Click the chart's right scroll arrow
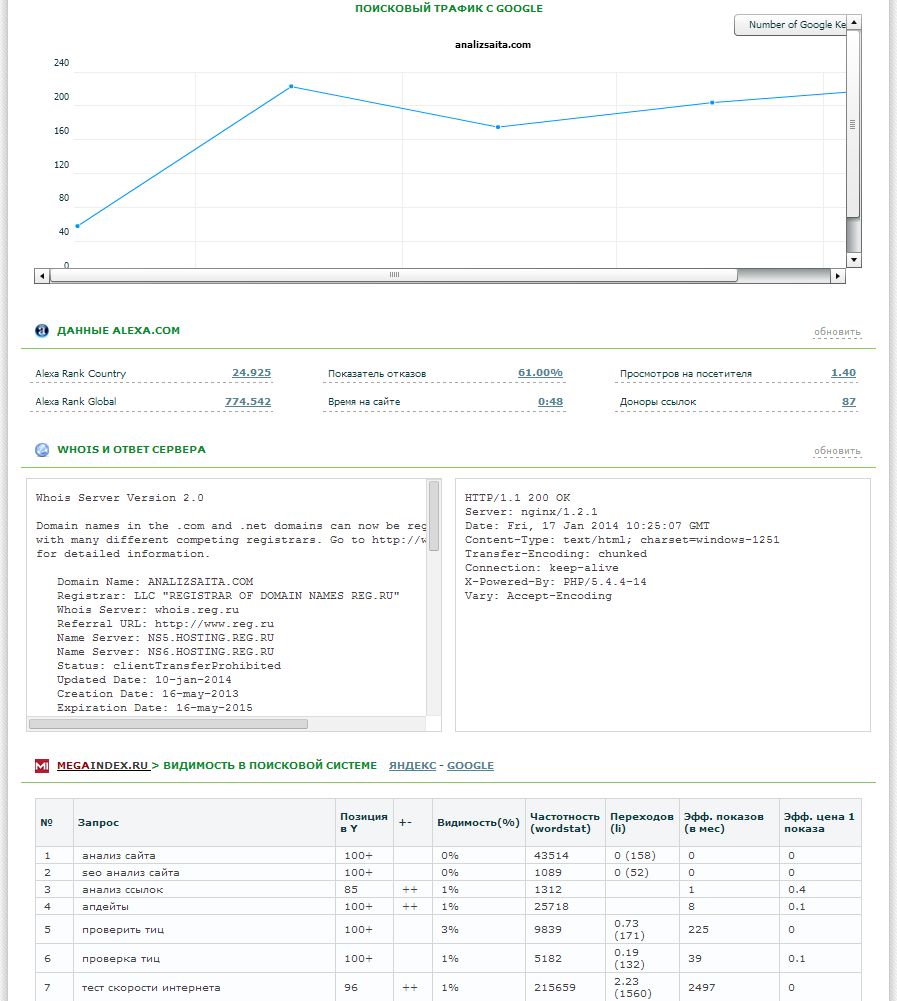The height and width of the screenshot is (1001, 897). [x=839, y=275]
